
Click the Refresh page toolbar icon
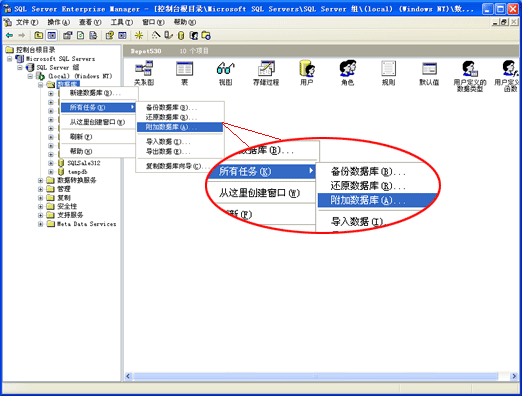pyautogui.click(x=81, y=35)
